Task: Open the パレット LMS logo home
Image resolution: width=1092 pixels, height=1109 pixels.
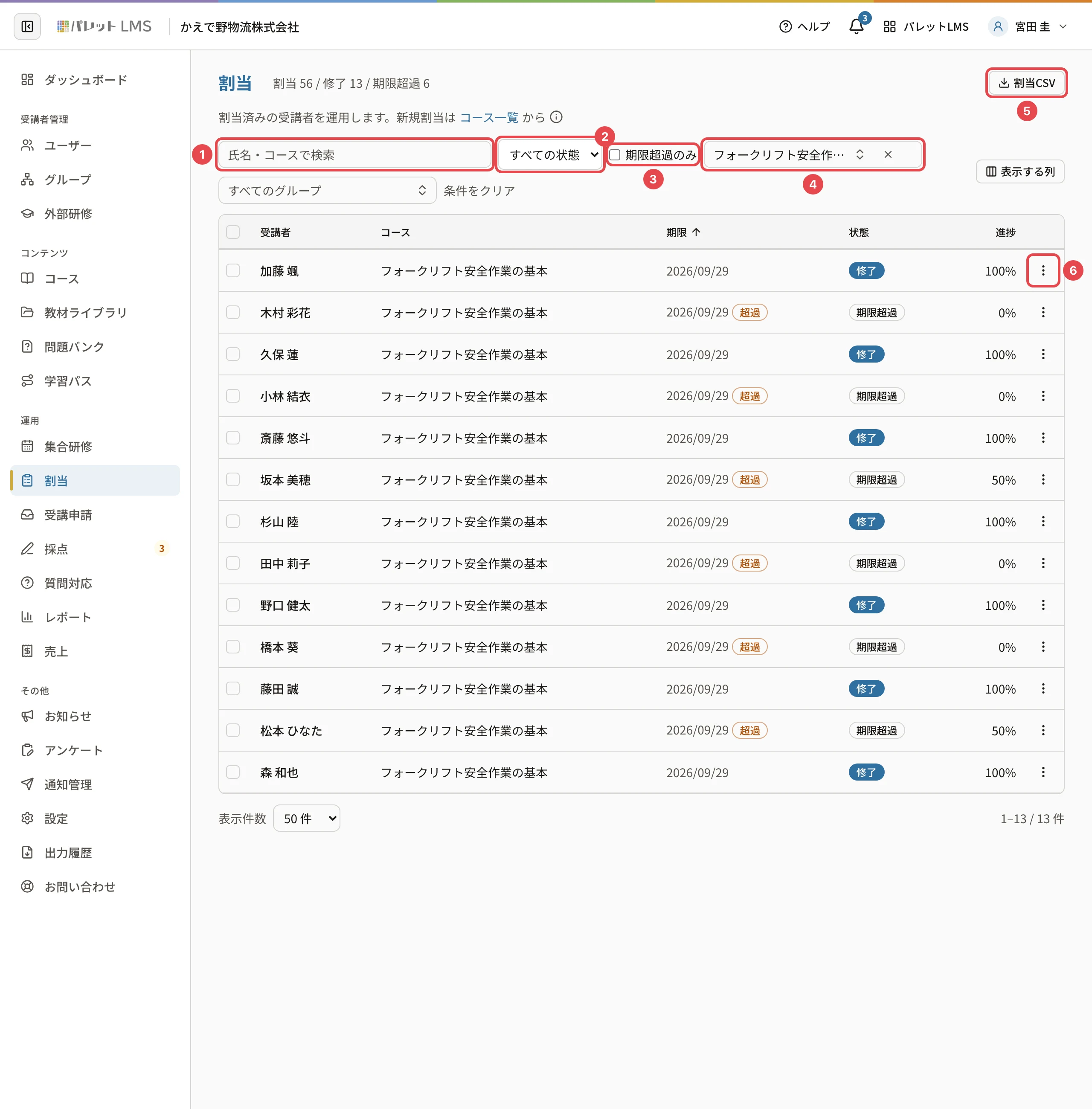Action: (104, 26)
